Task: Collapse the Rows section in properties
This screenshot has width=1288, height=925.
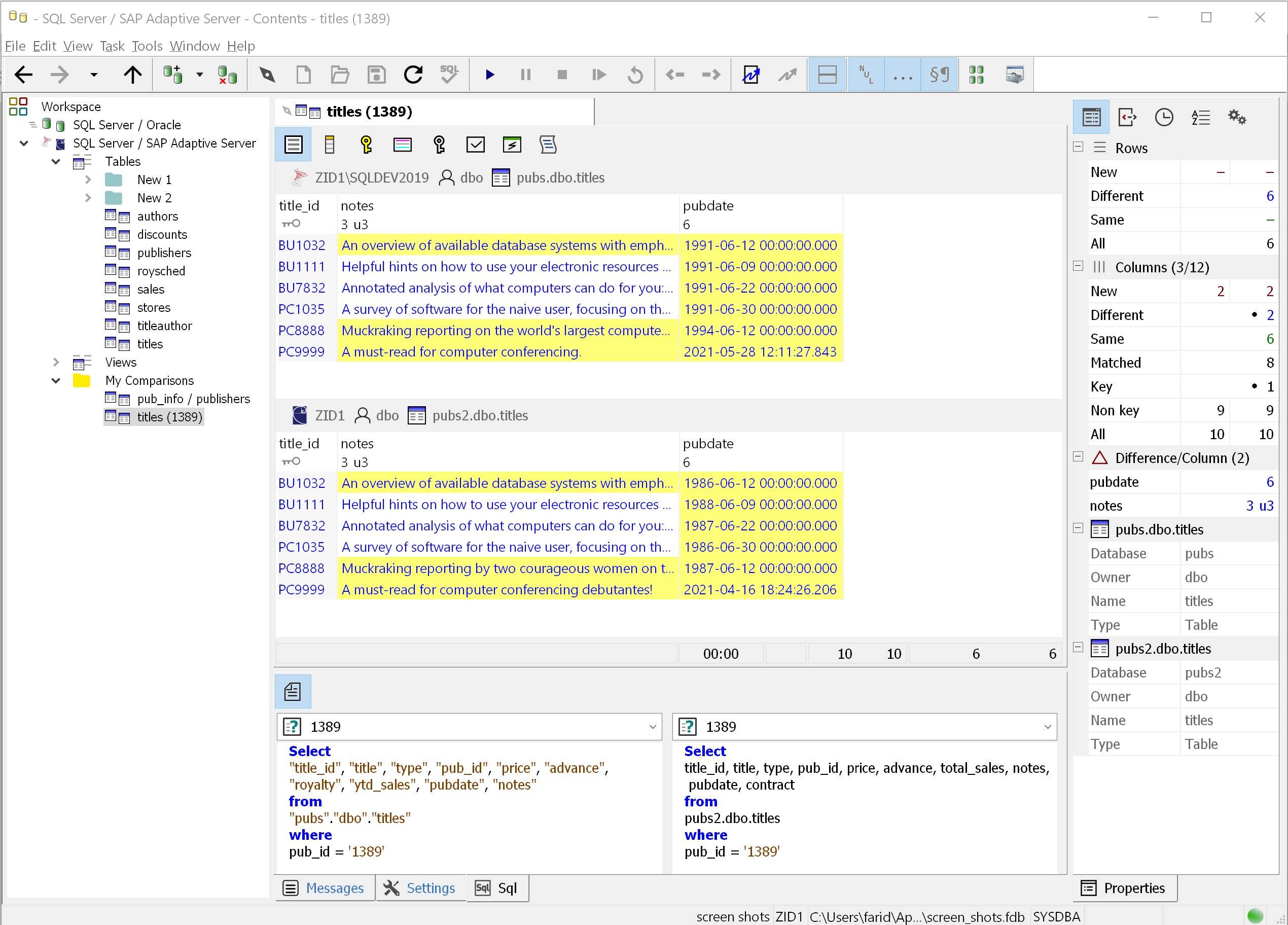Action: 1078,147
